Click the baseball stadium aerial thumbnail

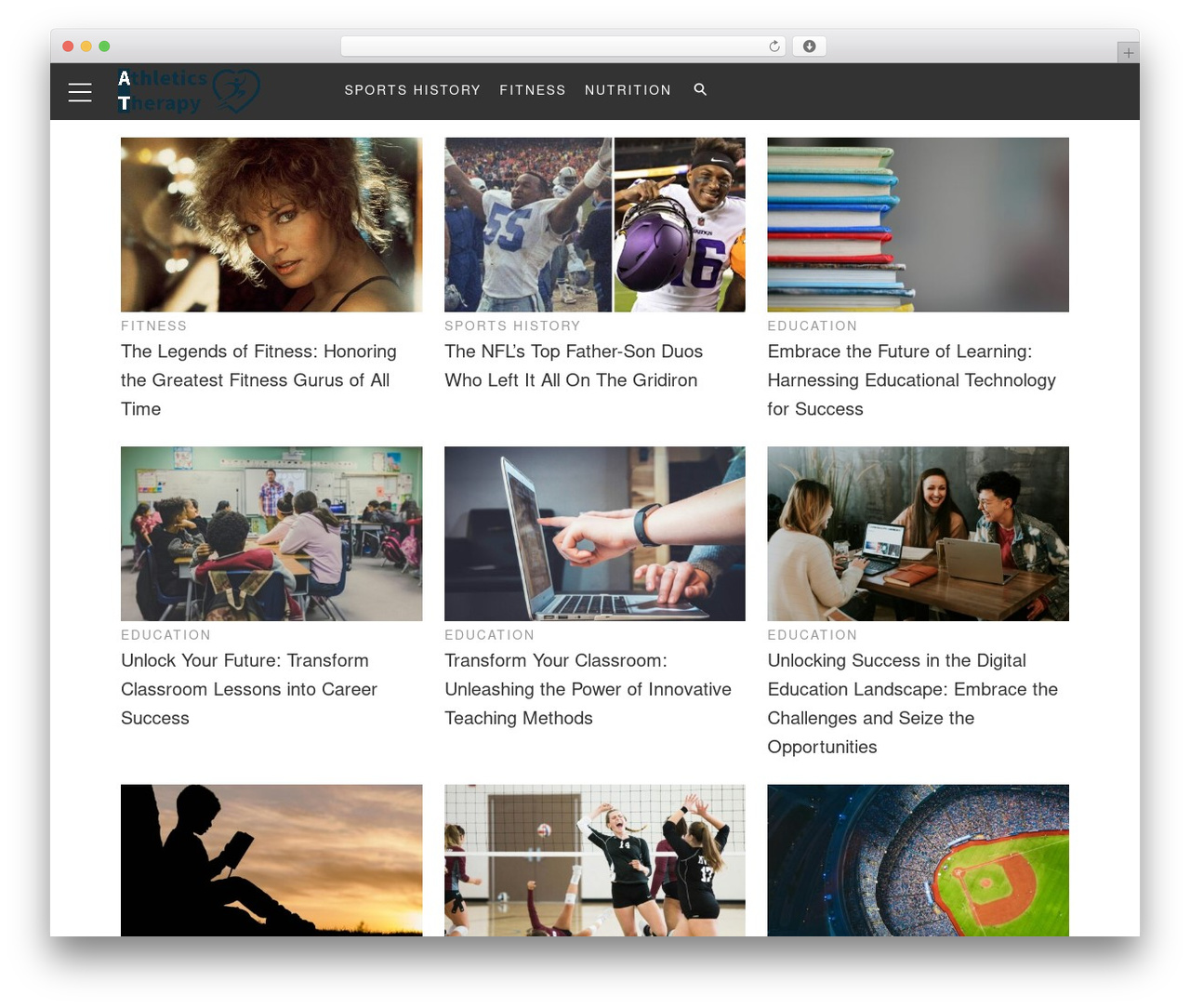click(918, 860)
